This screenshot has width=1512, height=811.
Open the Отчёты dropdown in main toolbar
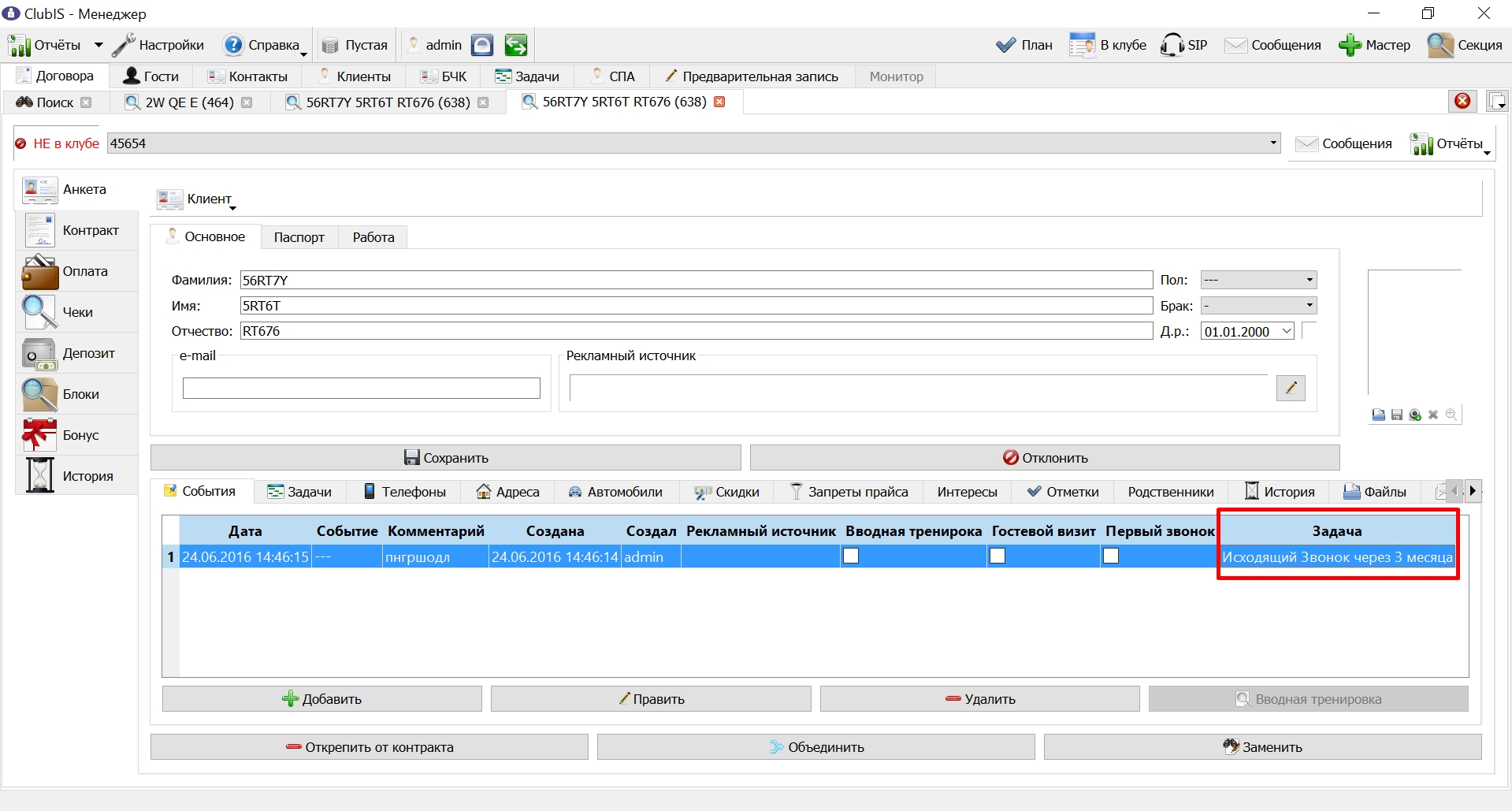coord(98,45)
